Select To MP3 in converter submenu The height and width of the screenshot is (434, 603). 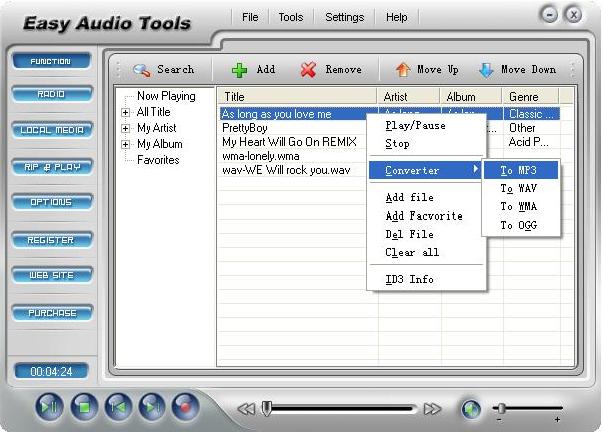point(521,170)
